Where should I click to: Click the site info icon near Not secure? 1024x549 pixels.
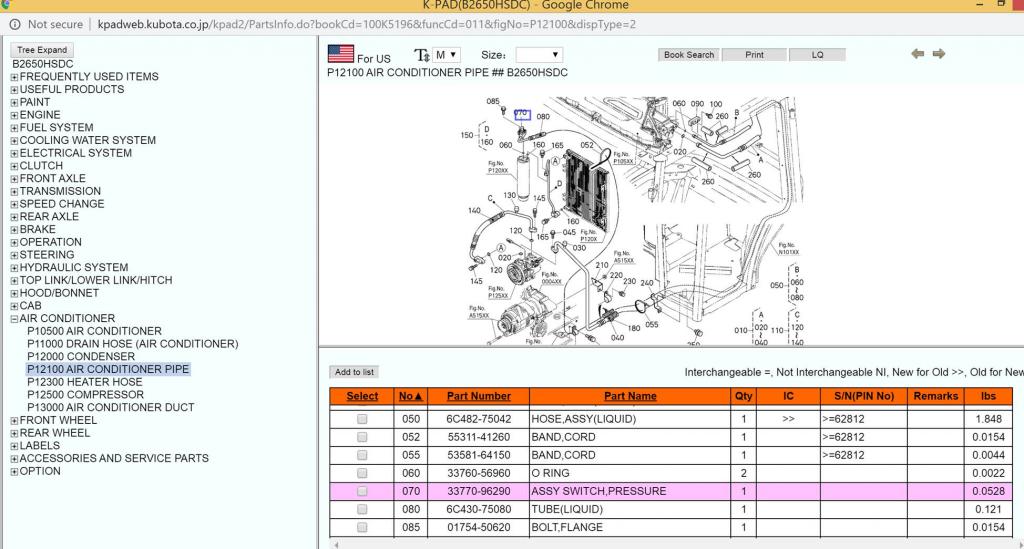click(14, 24)
